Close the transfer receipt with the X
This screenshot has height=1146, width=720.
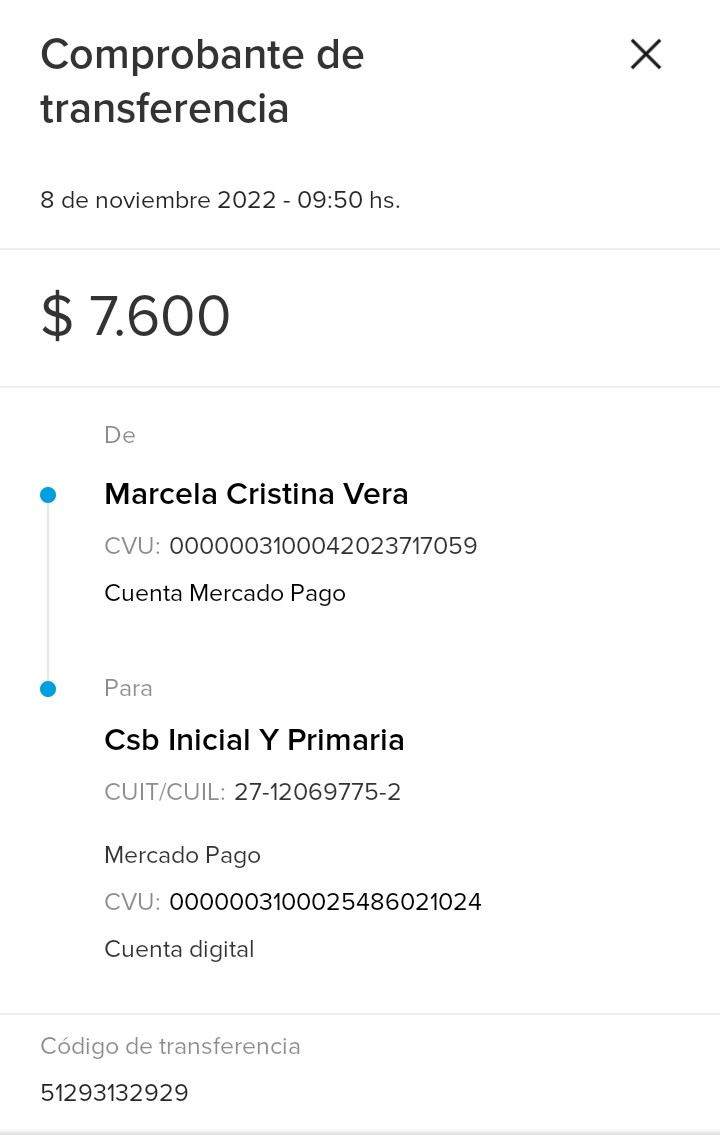pos(646,54)
